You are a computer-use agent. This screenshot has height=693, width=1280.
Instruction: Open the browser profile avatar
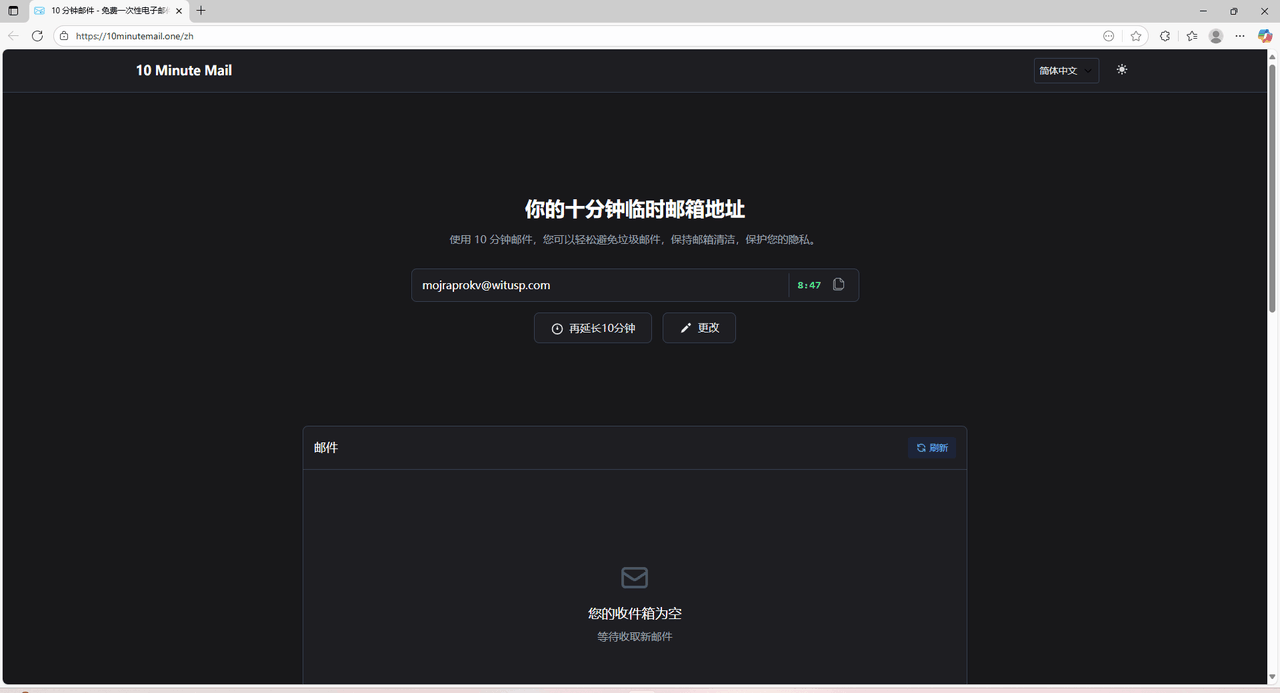1216,35
